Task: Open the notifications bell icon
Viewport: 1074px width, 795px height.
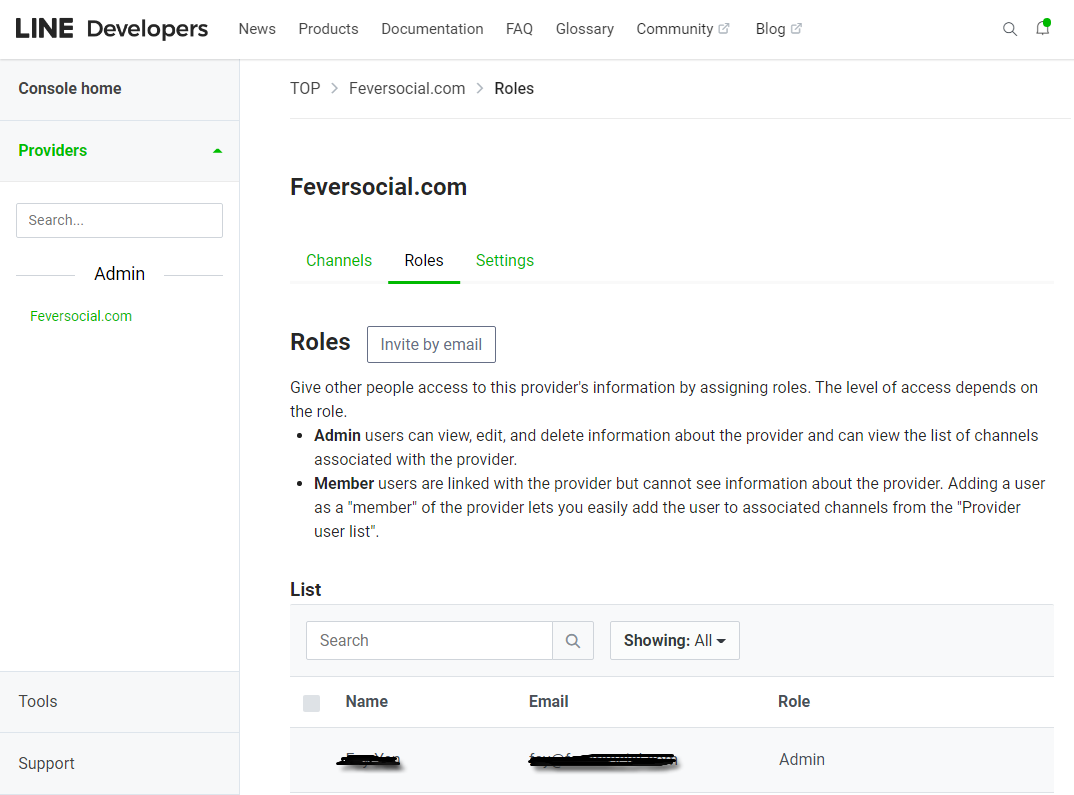Action: coord(1042,29)
